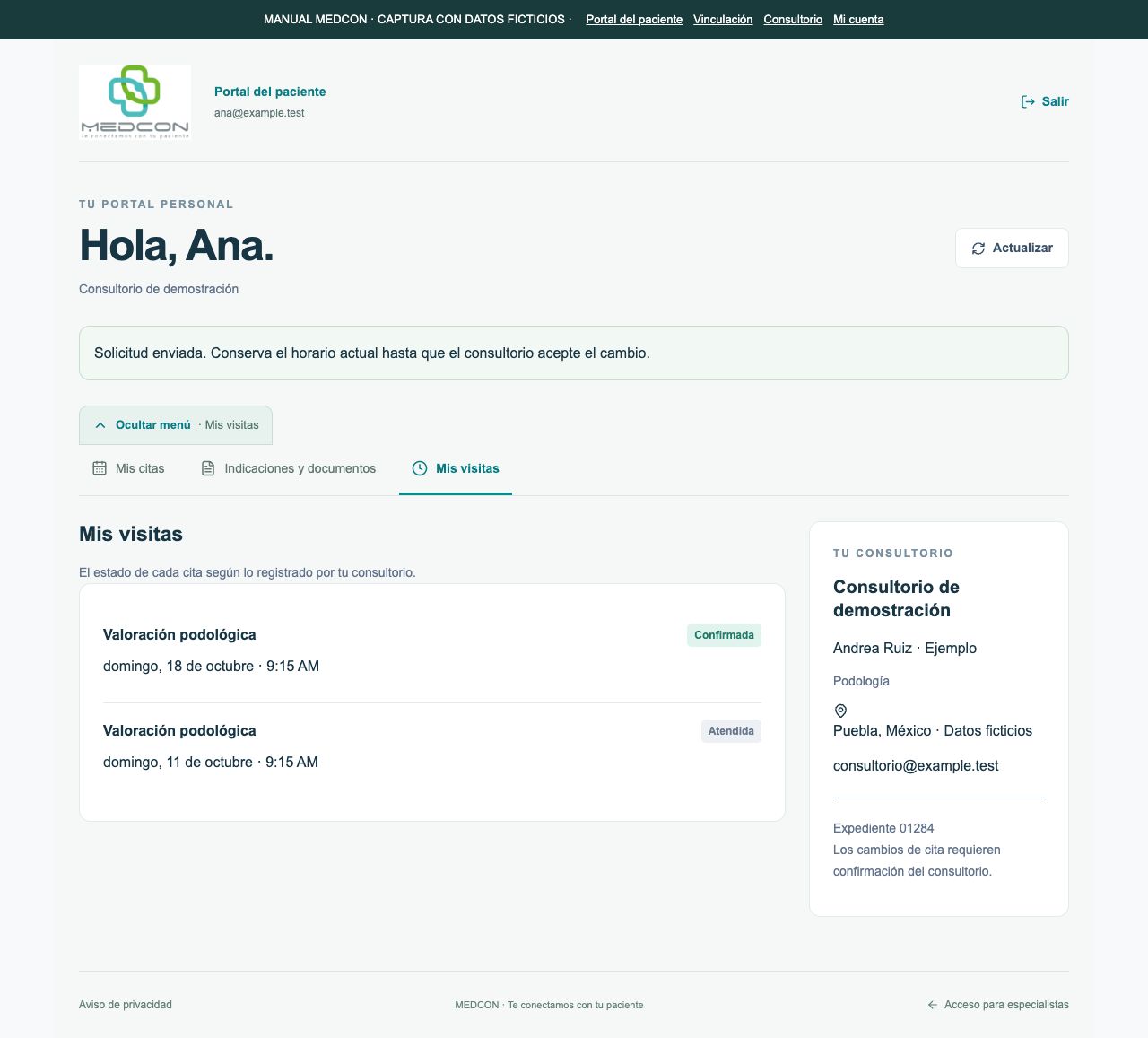
Task: Click the calendar icon for Mis citas
Action: (x=100, y=468)
